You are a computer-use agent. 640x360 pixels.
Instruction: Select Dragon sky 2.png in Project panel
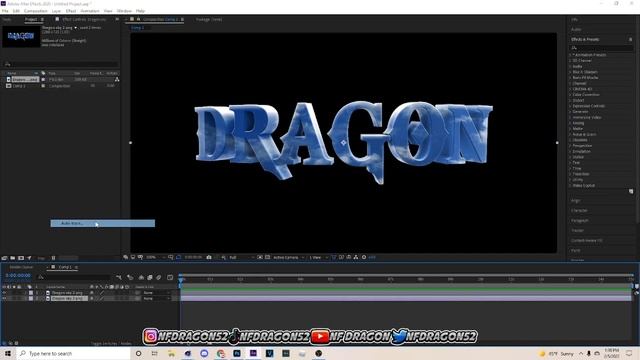25,80
